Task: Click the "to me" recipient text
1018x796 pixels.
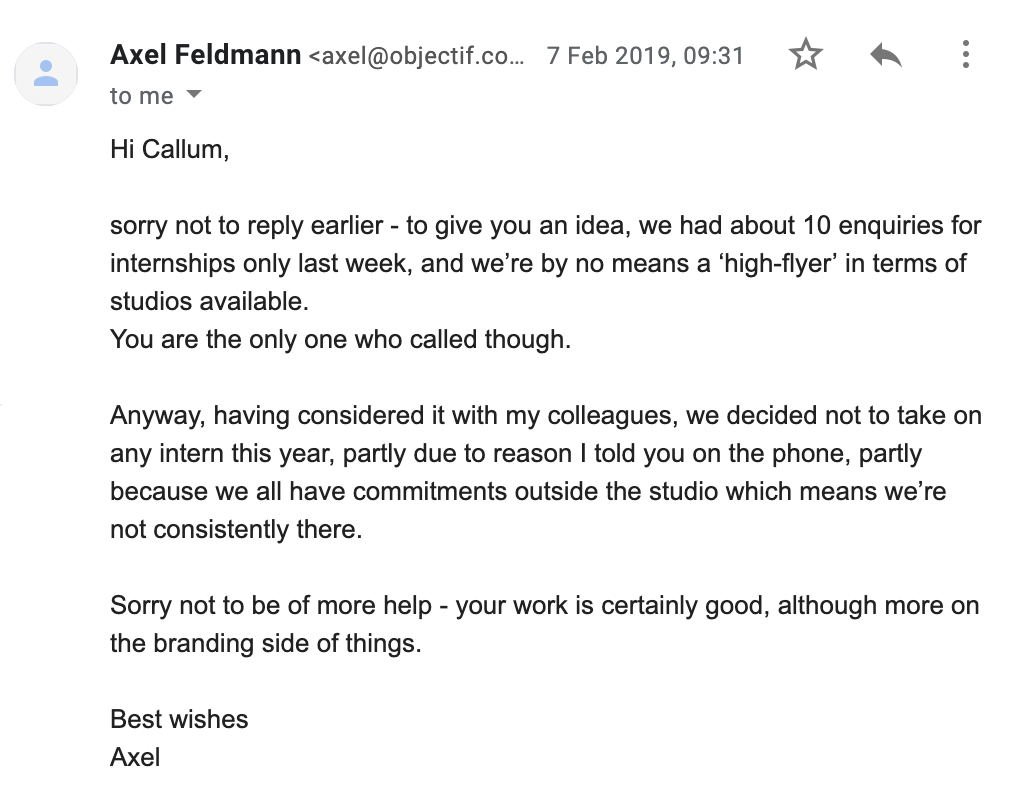Action: 141,96
